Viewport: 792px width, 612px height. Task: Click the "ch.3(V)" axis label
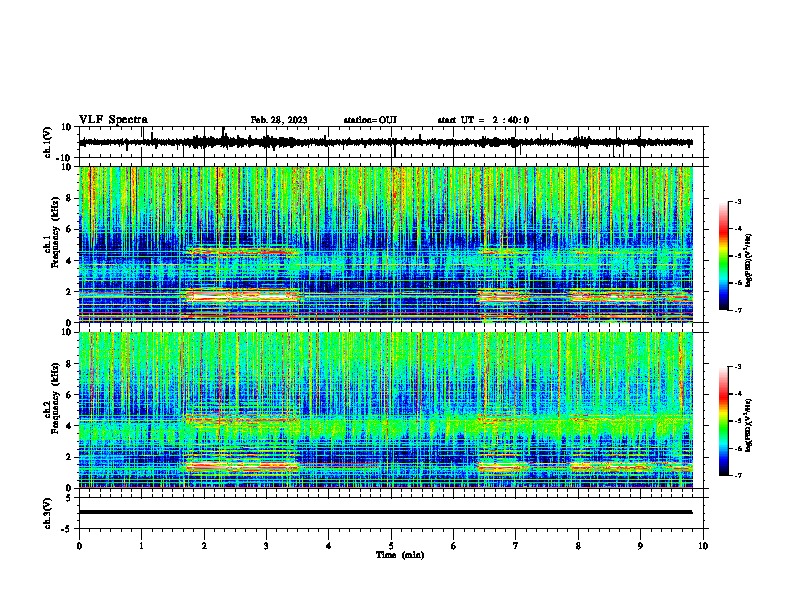47,513
